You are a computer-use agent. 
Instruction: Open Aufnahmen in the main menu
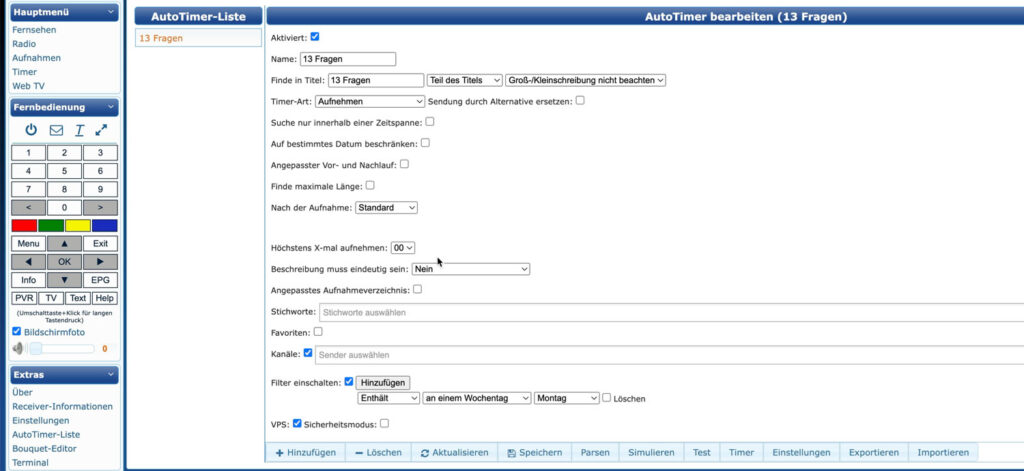[x=36, y=58]
